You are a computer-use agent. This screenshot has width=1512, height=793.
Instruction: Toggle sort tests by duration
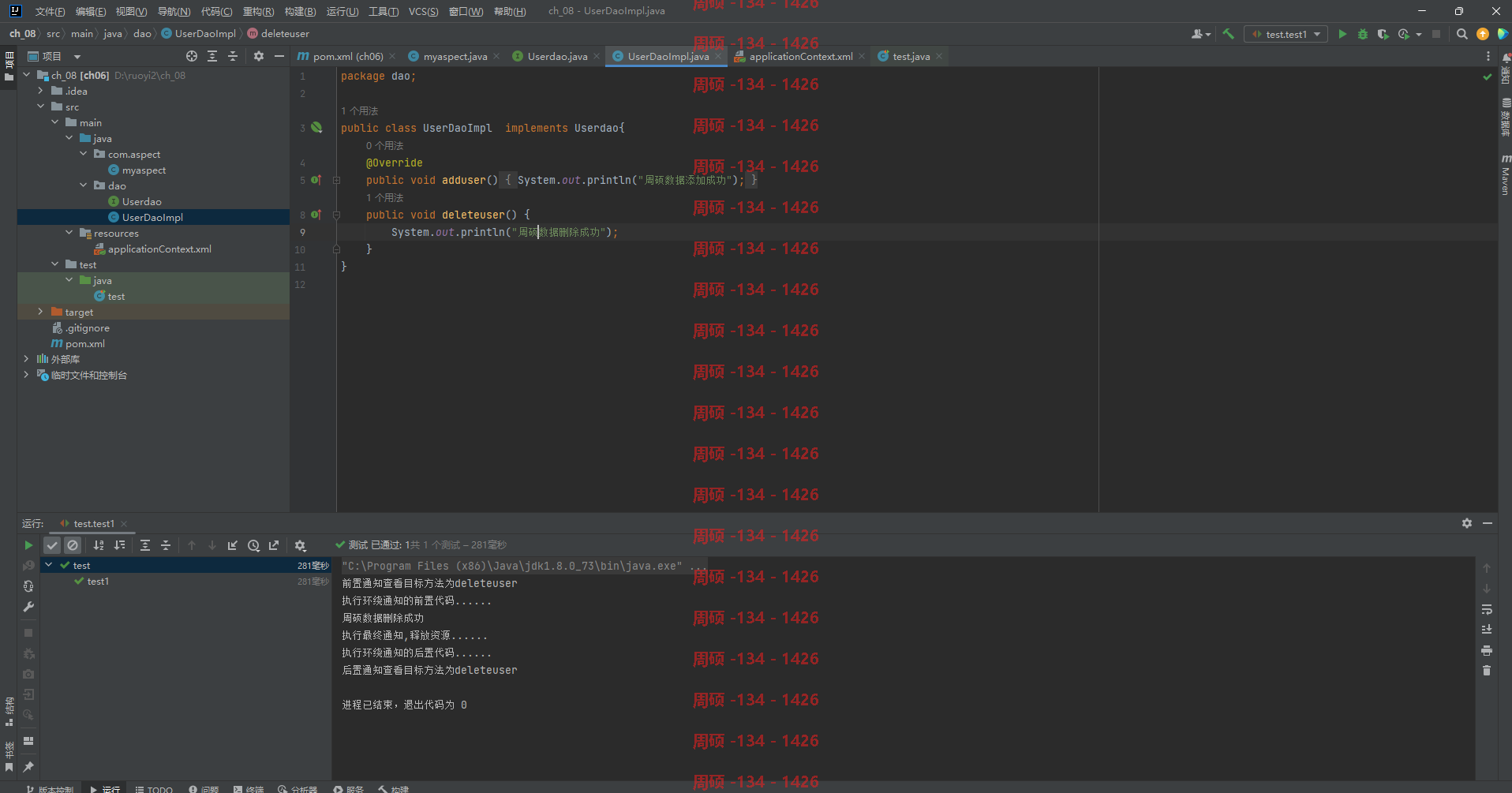[119, 545]
